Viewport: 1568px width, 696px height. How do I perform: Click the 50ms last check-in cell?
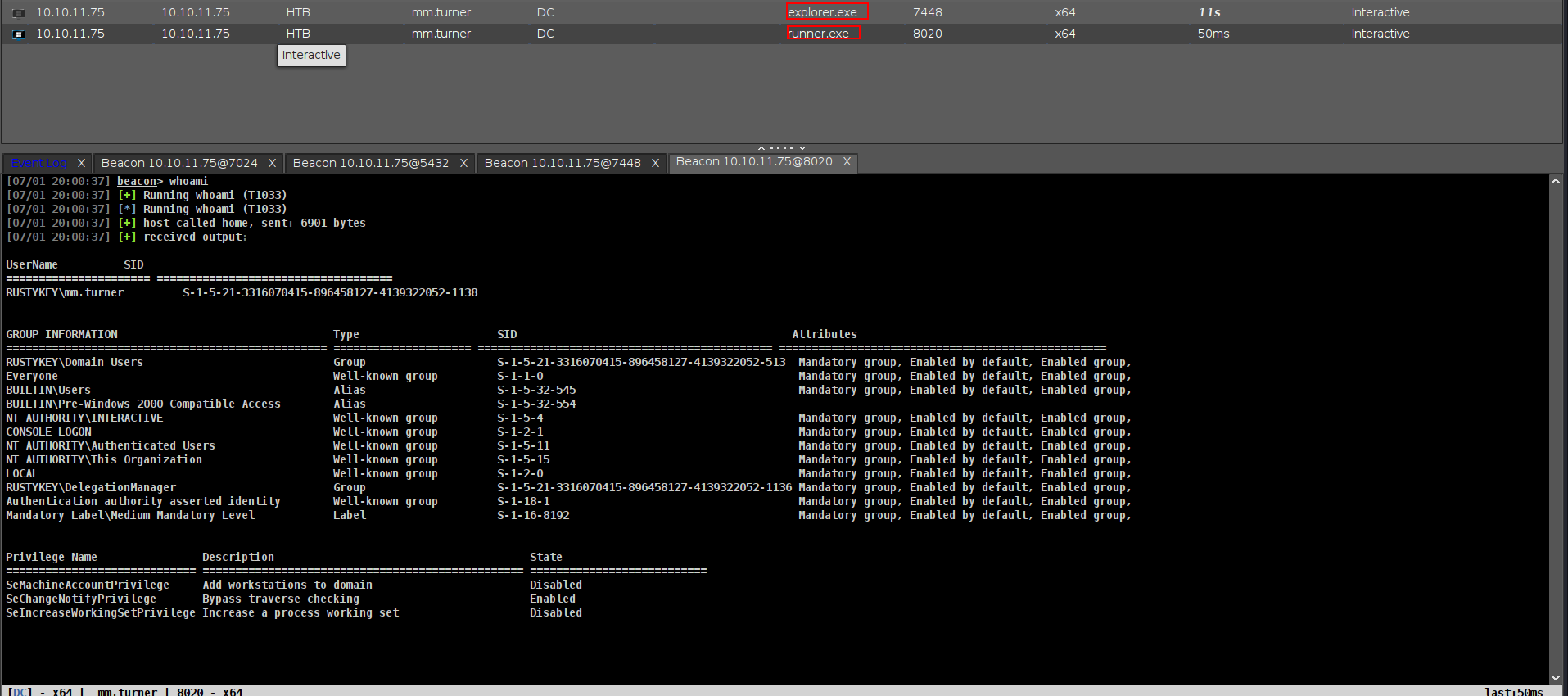tap(1213, 34)
